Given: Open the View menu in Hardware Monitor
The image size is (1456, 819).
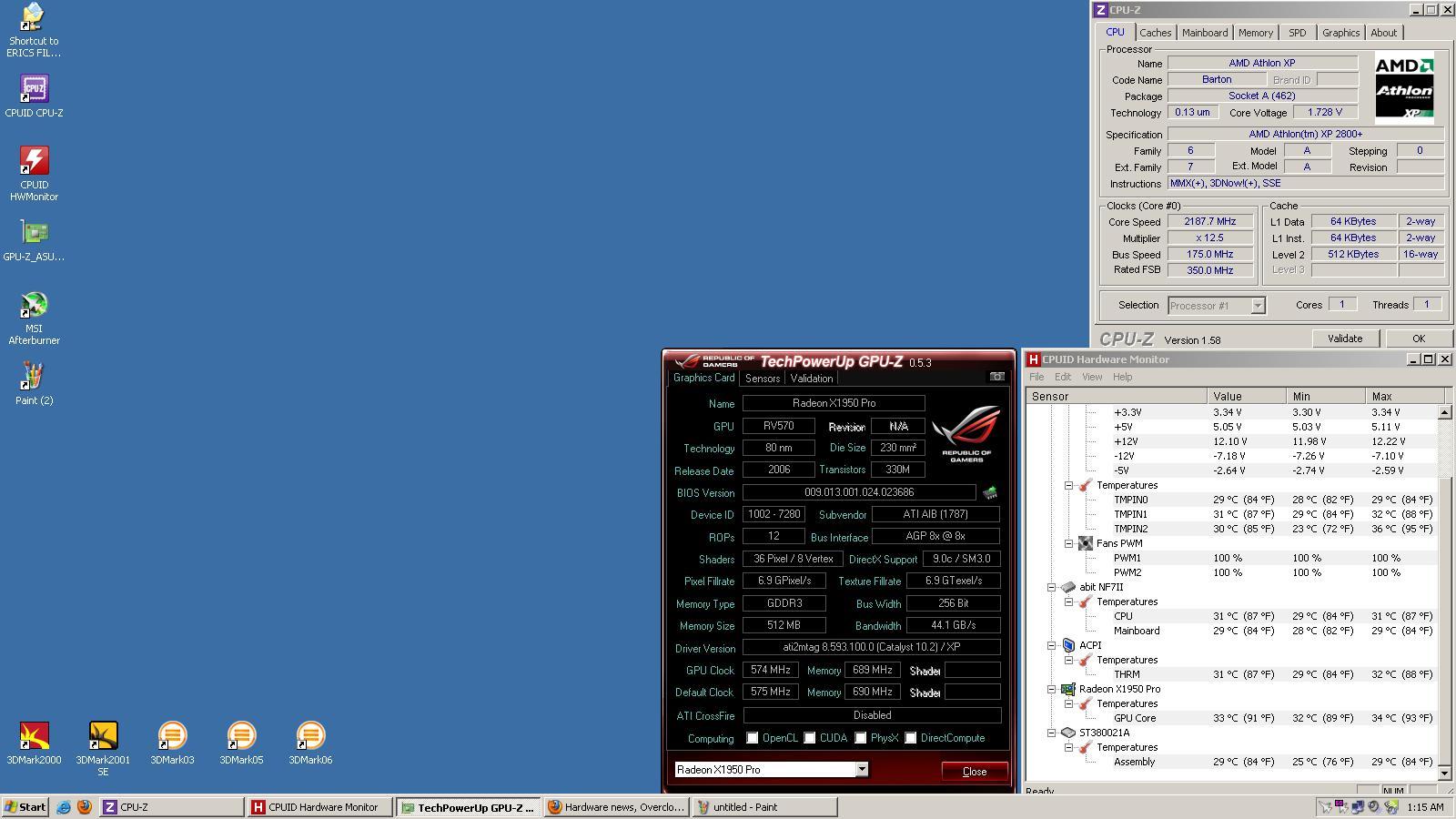Looking at the screenshot, I should pyautogui.click(x=1092, y=377).
